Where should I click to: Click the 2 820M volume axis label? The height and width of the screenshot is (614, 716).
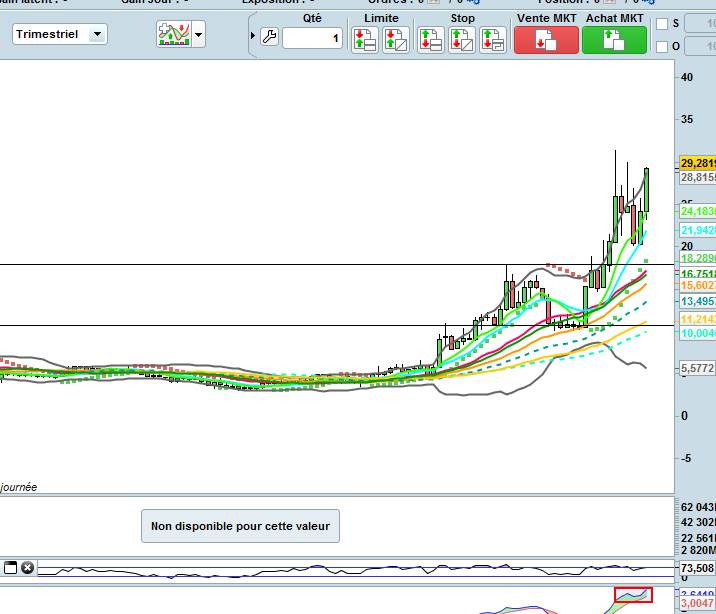(x=698, y=550)
